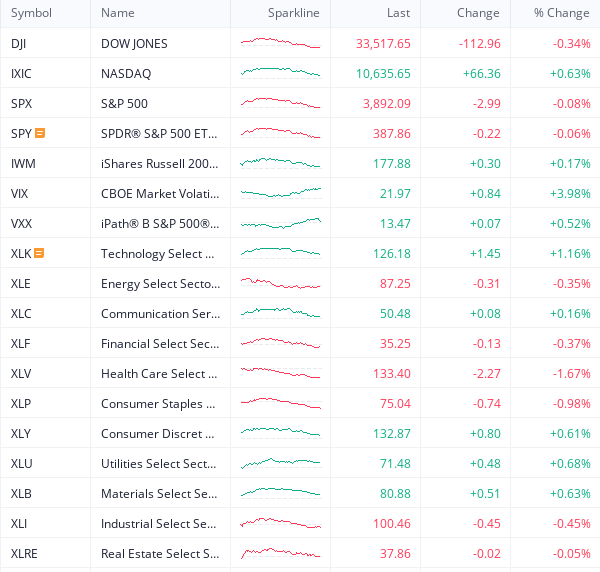Screen dimensions: 600x572
Task: Click the S&P 500 name cell
Action: click(x=124, y=103)
